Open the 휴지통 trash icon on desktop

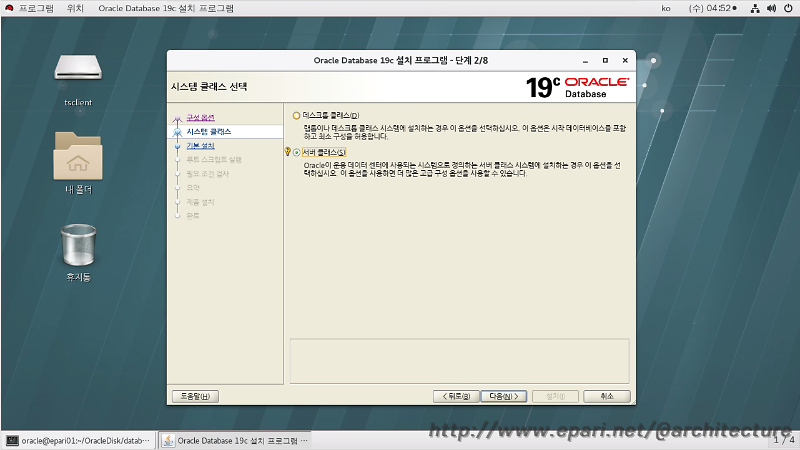[78, 245]
